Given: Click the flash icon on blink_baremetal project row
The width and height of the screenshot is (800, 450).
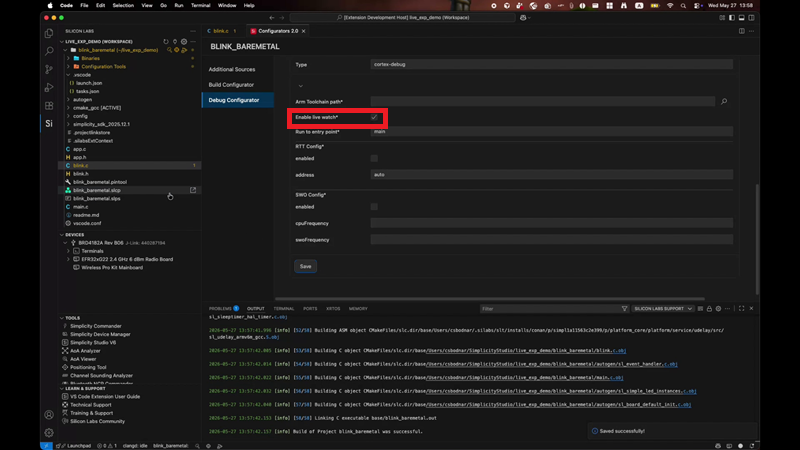Looking at the screenshot, I should (x=184, y=50).
